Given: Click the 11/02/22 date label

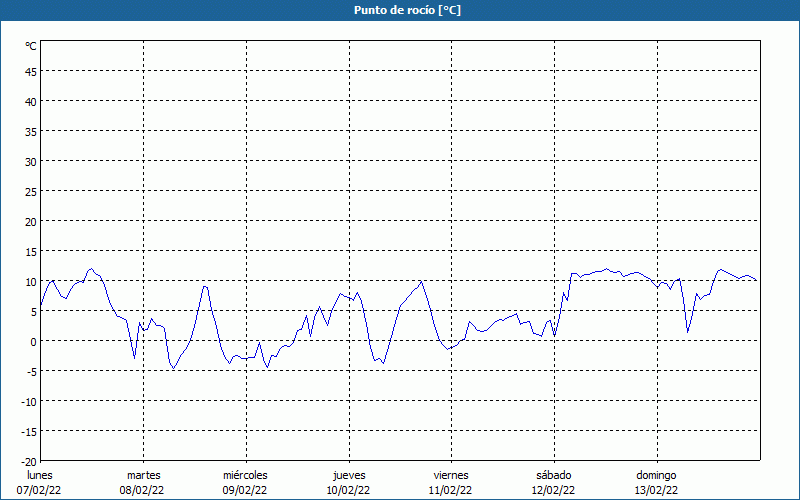Looking at the screenshot, I should coord(451,490).
